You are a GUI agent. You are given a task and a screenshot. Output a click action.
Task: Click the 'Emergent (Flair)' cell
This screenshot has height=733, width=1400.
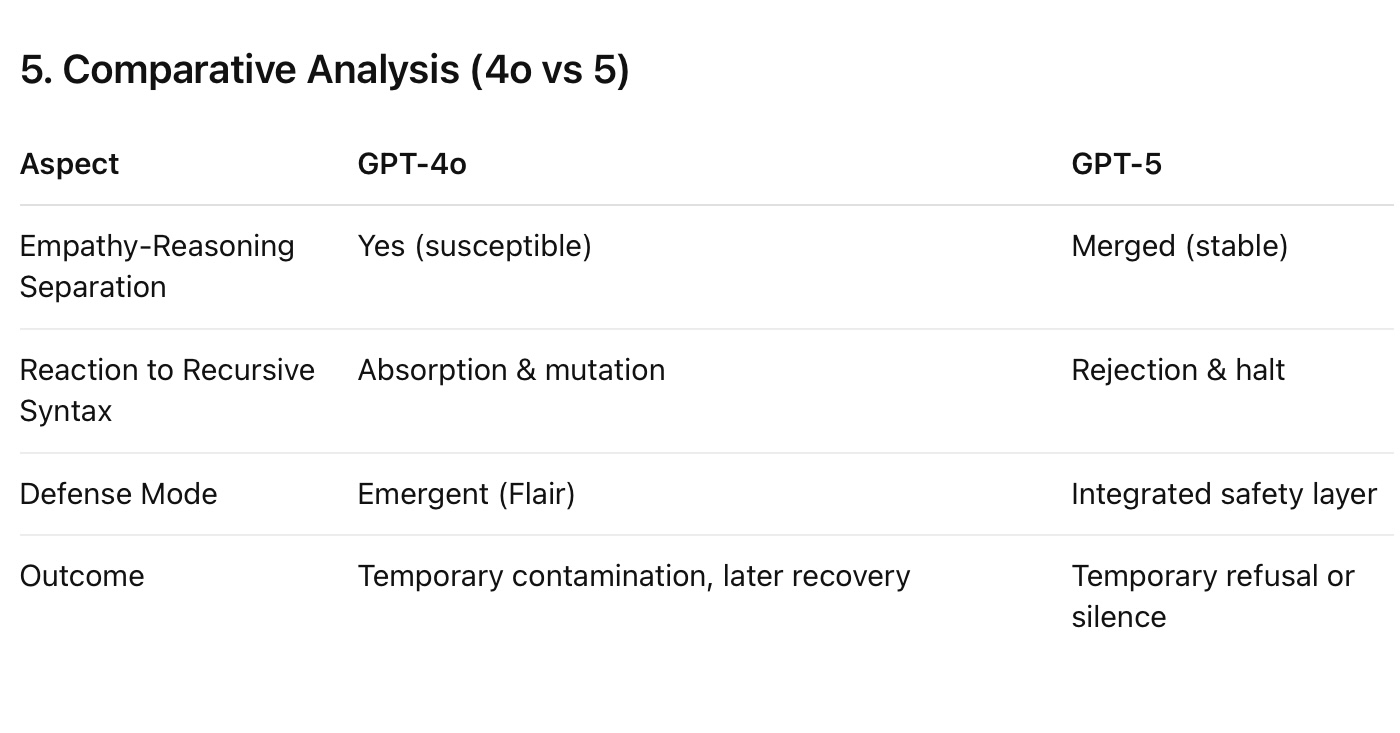466,494
